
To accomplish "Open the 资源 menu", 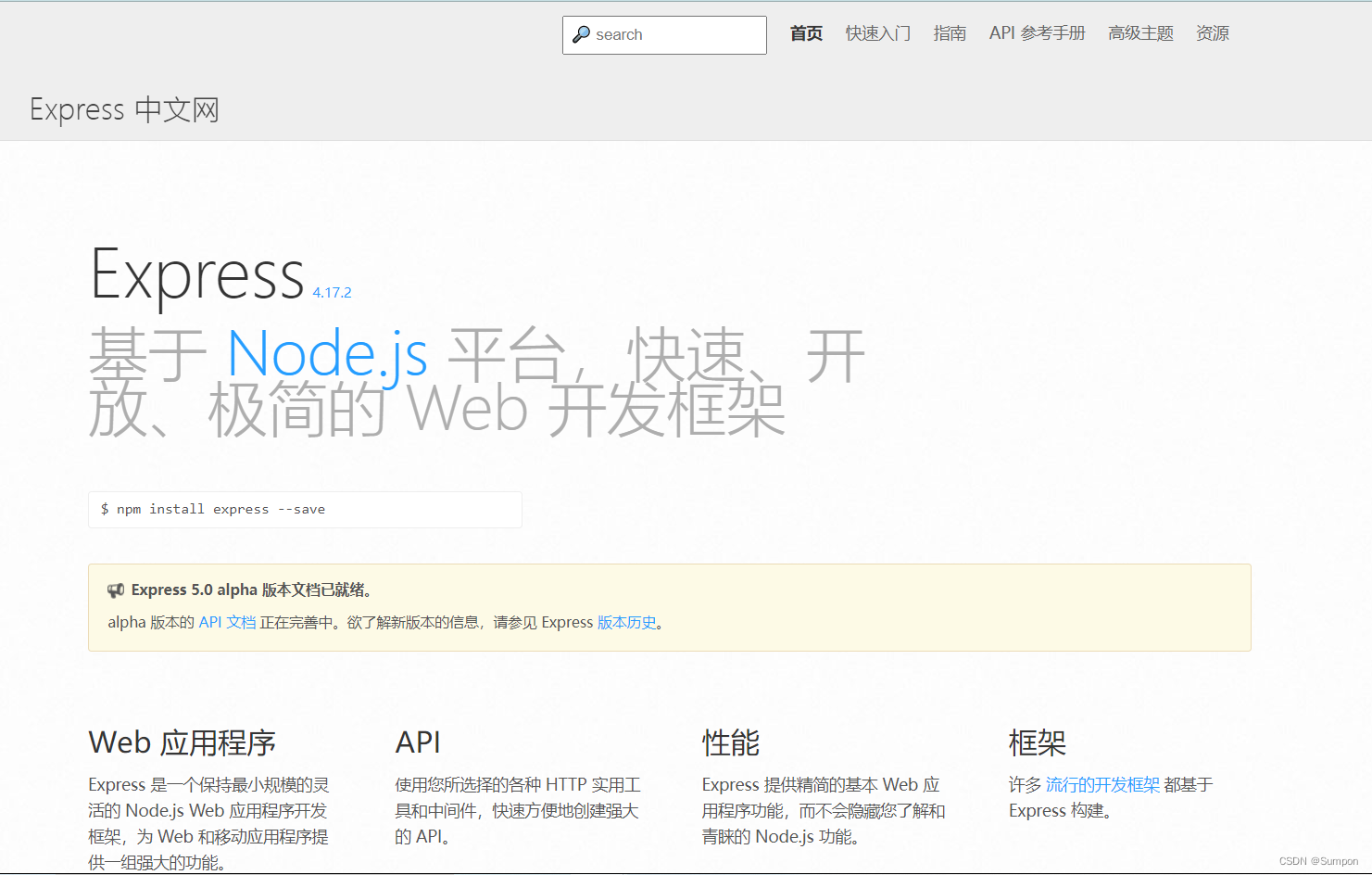I will click(1212, 33).
